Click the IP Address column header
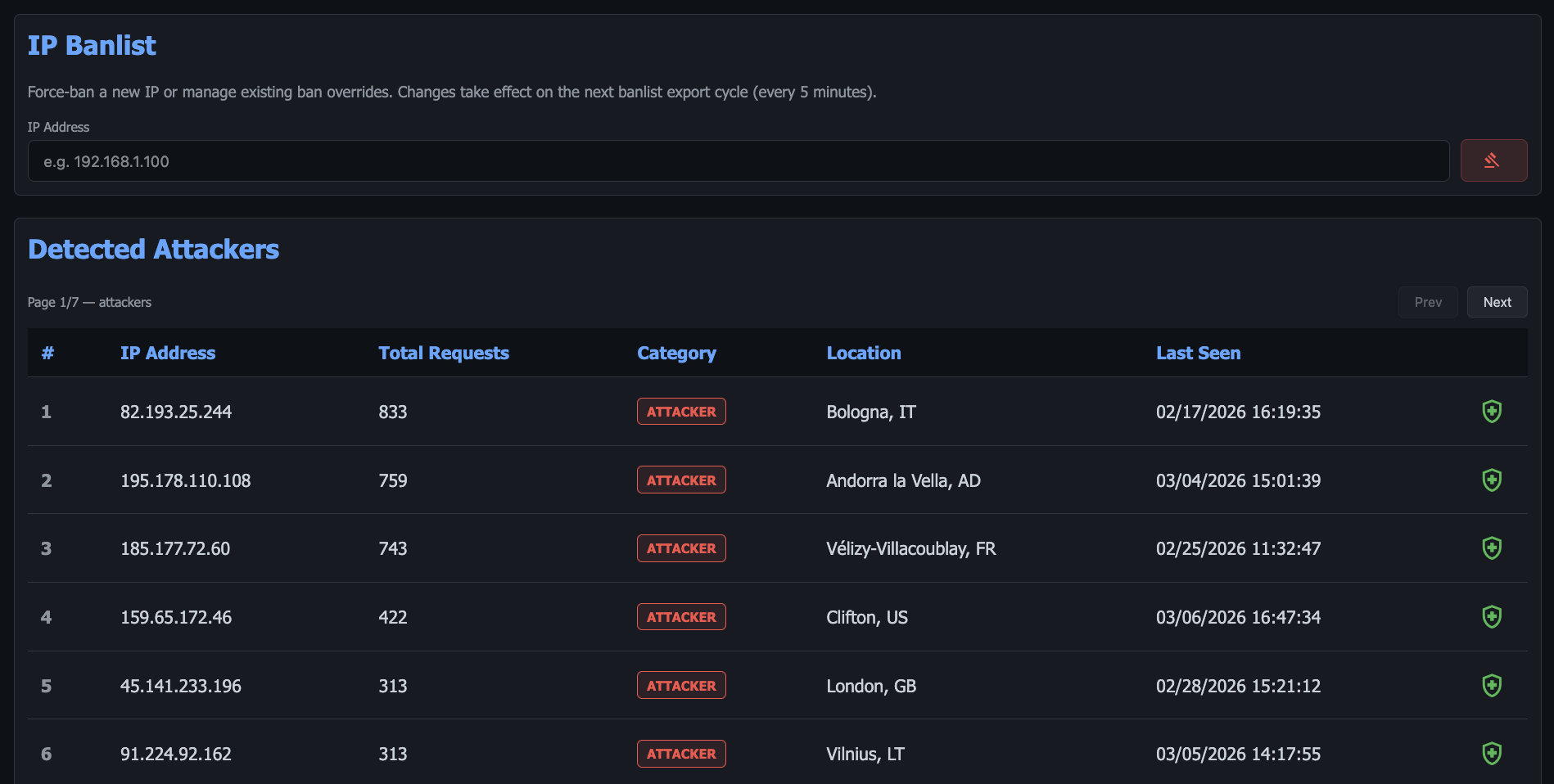This screenshot has height=784, width=1554. tap(167, 353)
